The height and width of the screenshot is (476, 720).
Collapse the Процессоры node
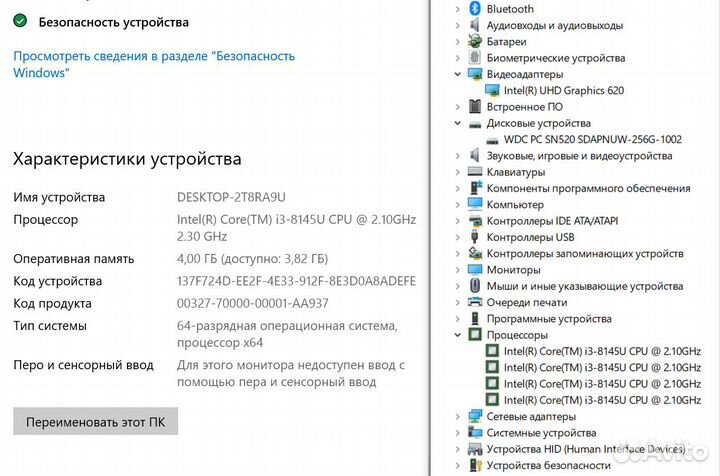tap(457, 335)
